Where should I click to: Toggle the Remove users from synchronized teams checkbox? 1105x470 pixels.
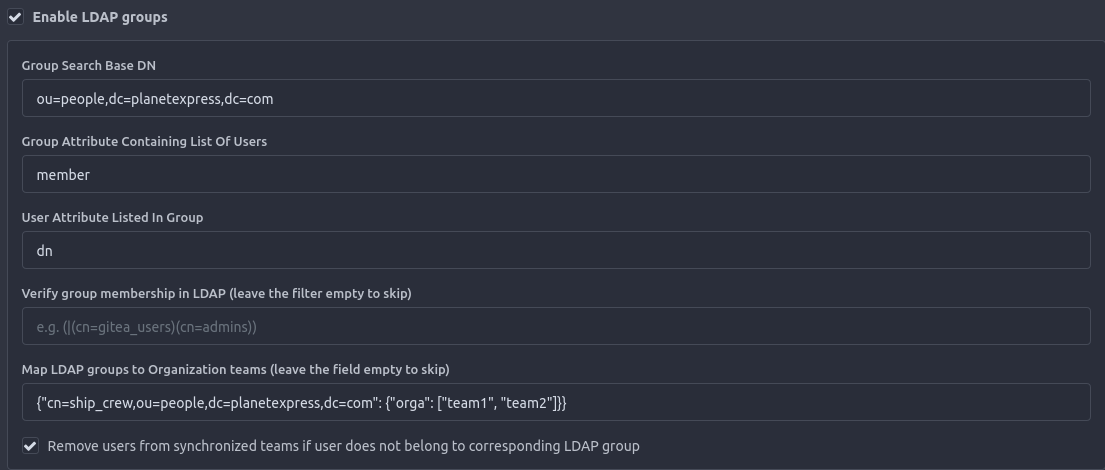pyautogui.click(x=31, y=446)
